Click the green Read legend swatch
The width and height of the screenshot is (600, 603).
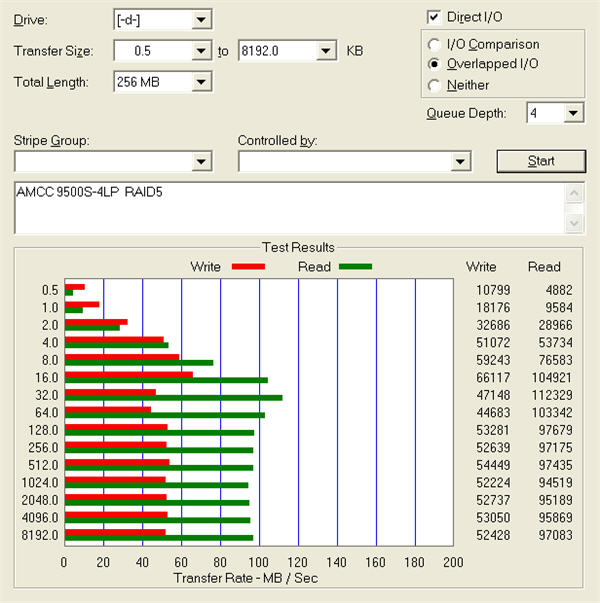click(355, 267)
